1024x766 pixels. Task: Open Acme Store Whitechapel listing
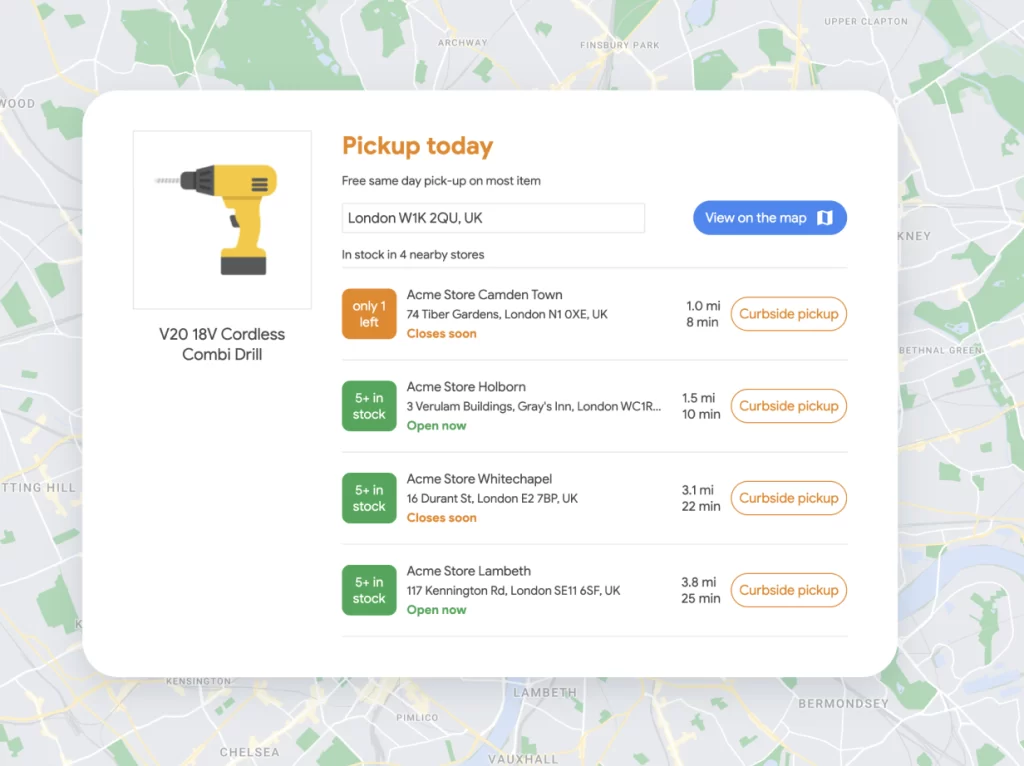[479, 479]
